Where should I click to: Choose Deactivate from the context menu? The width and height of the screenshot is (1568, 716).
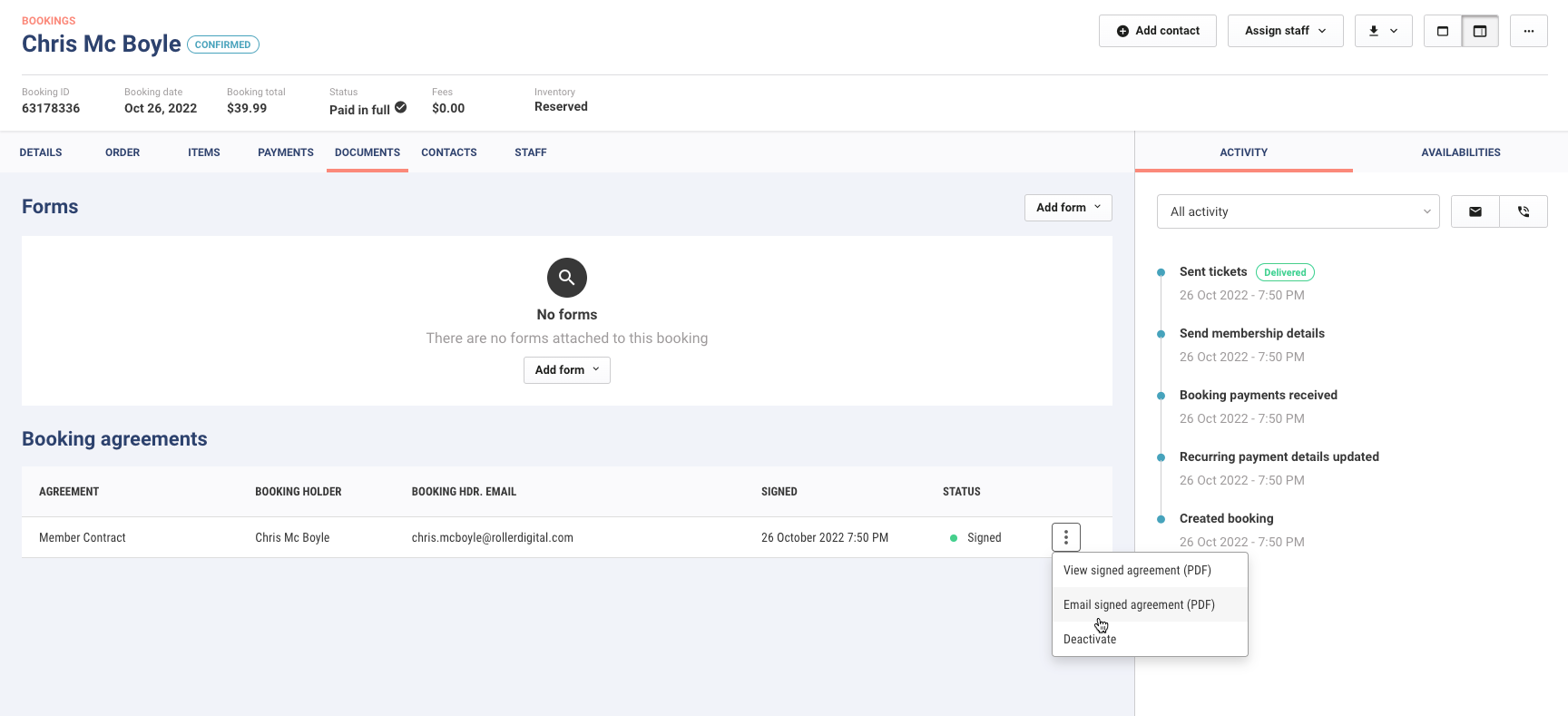coord(1090,639)
